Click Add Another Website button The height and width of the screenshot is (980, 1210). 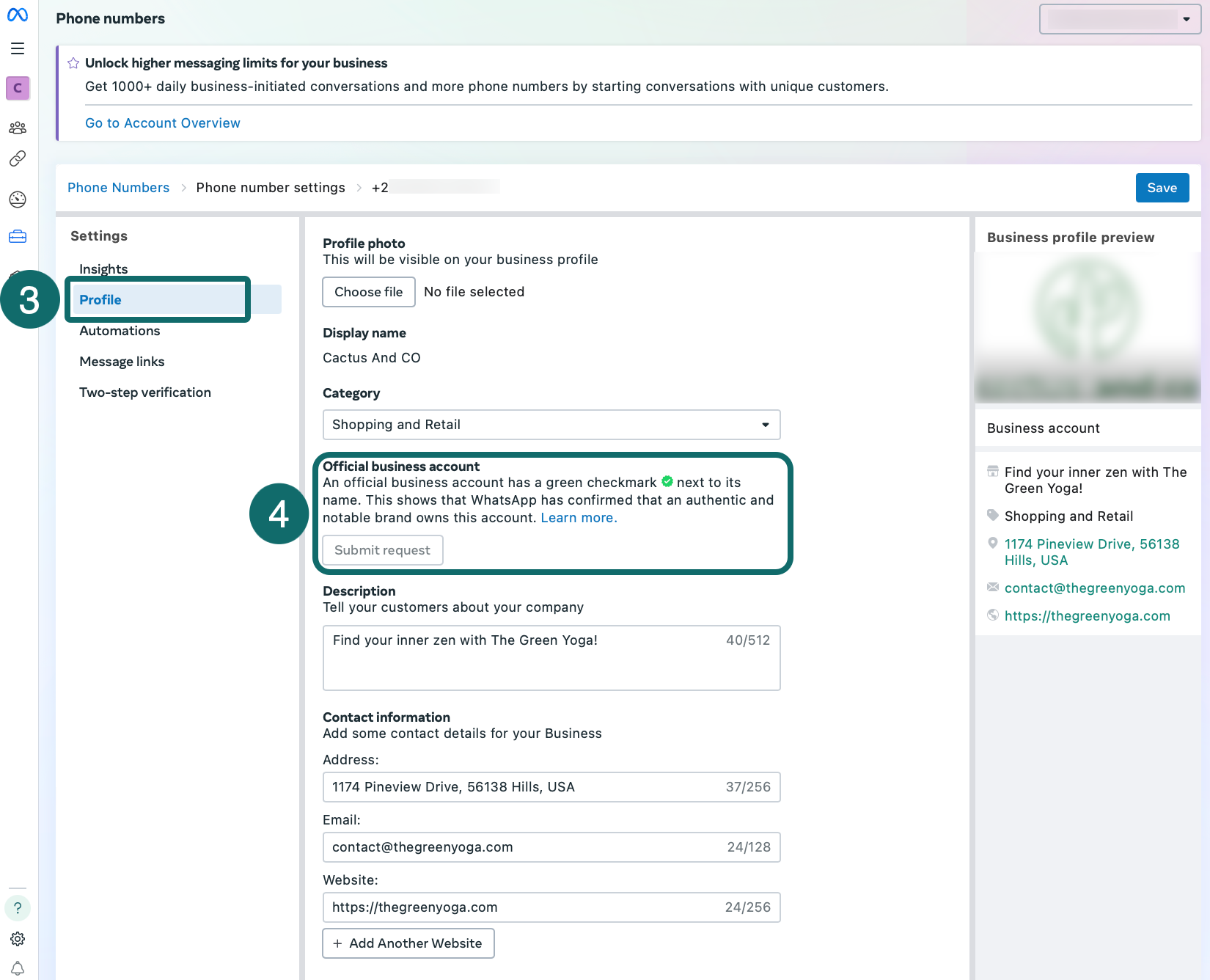click(408, 943)
